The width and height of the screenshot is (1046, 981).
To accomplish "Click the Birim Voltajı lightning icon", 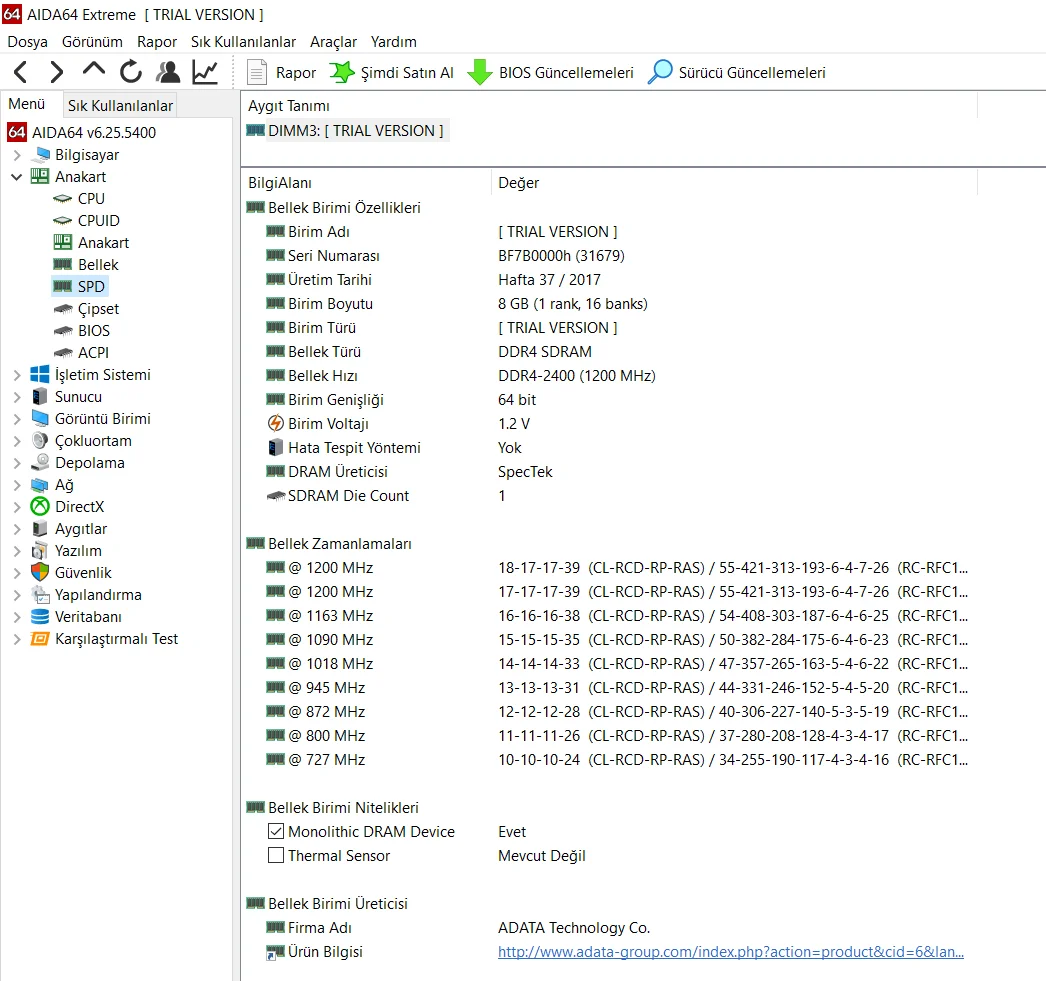I will click(276, 423).
